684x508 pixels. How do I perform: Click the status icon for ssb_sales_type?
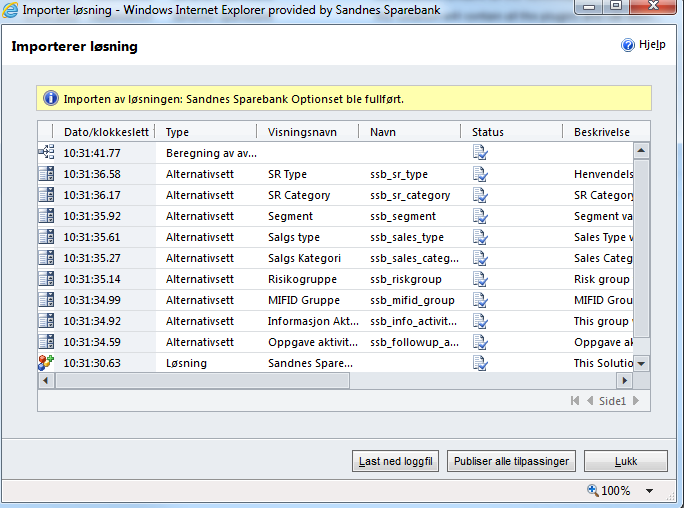(480, 237)
